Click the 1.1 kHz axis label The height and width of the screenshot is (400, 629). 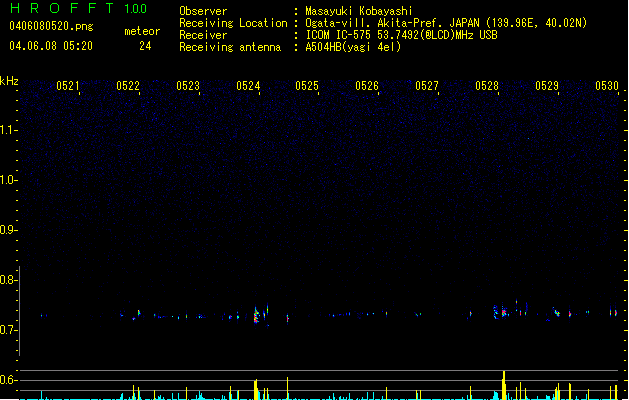8,130
